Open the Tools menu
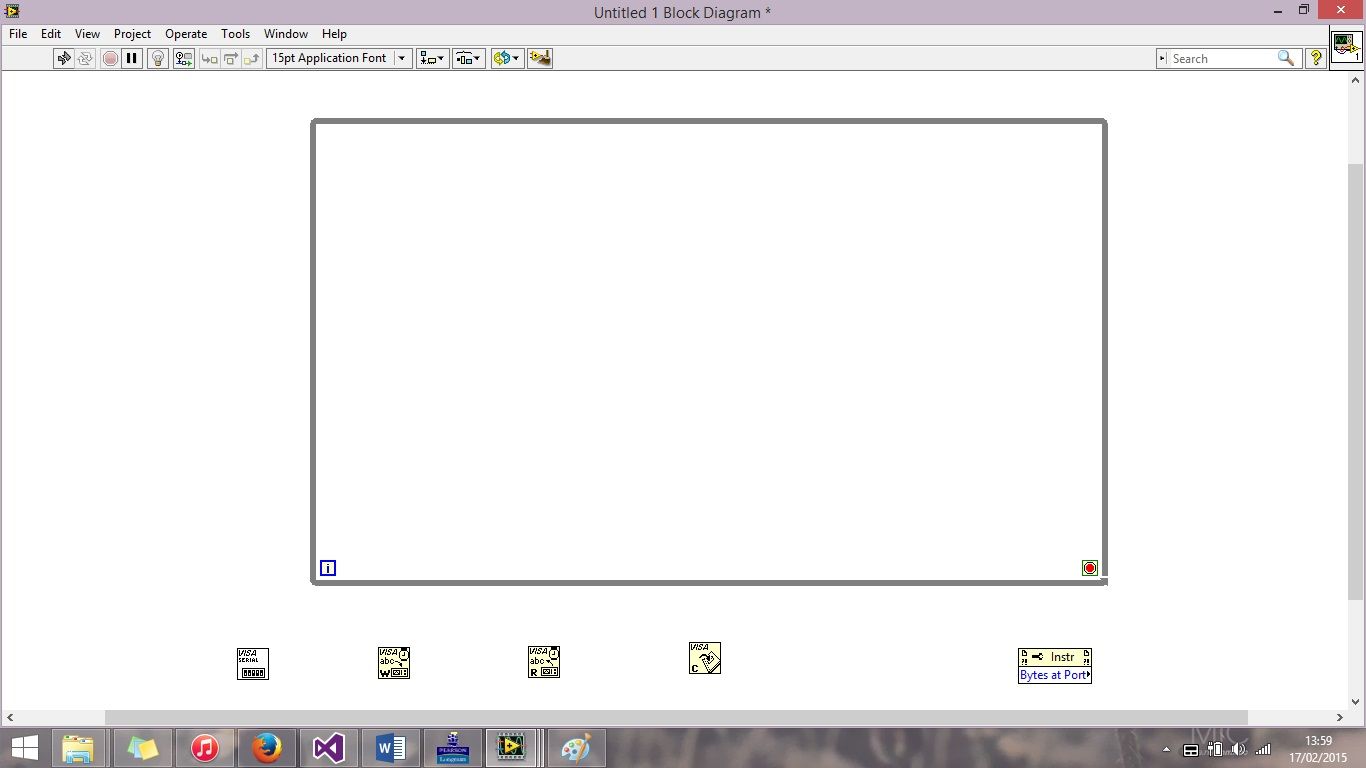 click(x=236, y=33)
